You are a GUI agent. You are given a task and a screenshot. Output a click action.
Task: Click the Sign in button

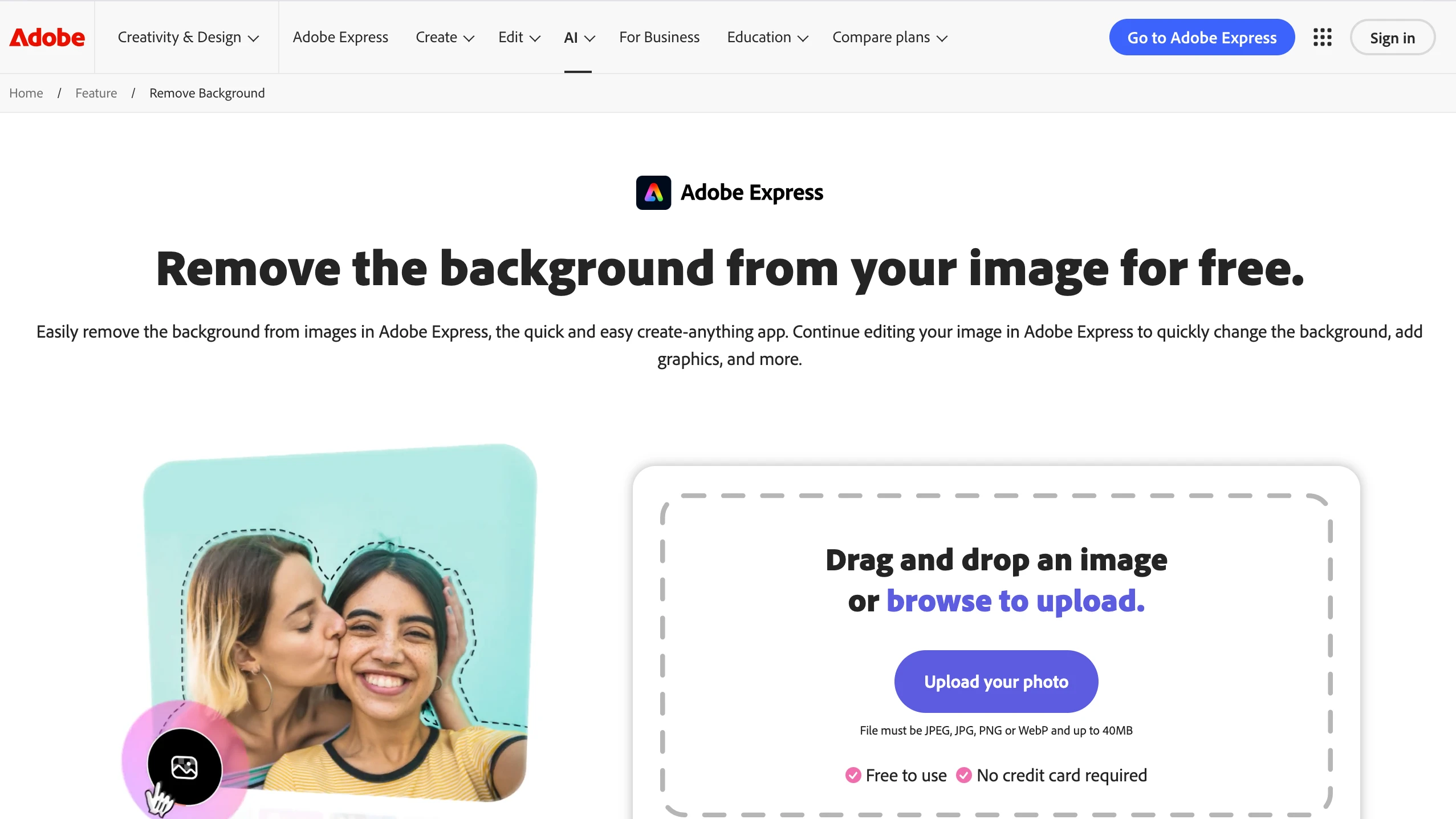[x=1392, y=37]
